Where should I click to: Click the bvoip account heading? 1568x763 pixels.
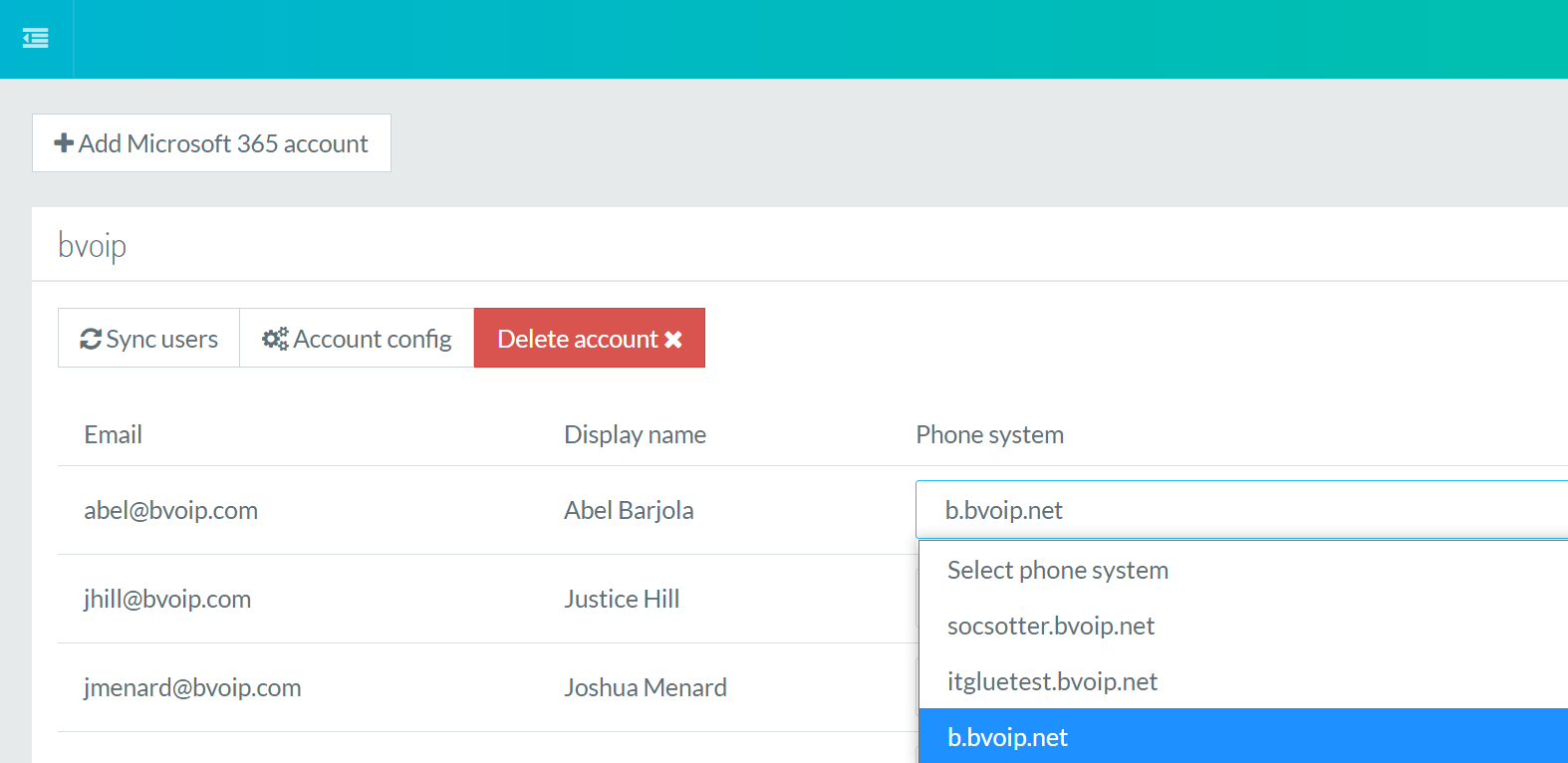(x=92, y=245)
